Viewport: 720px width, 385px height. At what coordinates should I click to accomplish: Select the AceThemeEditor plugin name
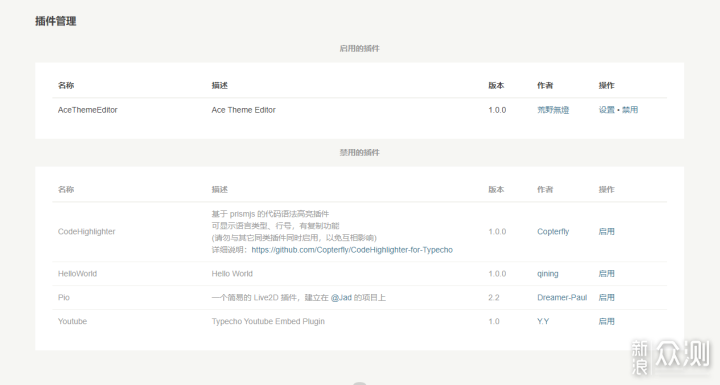click(88, 110)
